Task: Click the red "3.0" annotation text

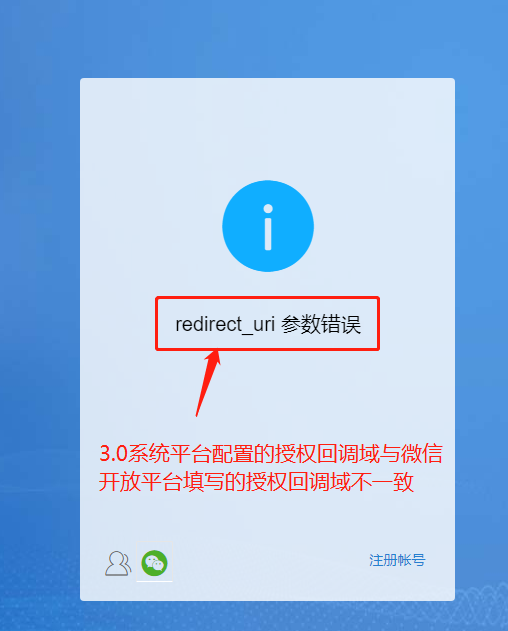Action: pyautogui.click(x=113, y=454)
